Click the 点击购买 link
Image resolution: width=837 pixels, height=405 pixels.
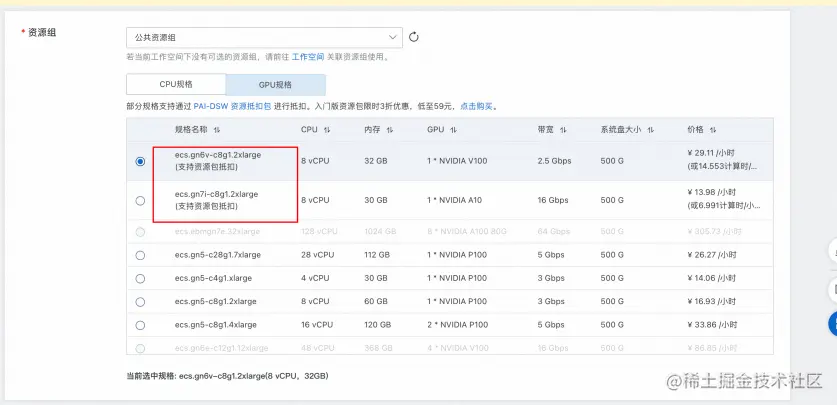point(477,106)
